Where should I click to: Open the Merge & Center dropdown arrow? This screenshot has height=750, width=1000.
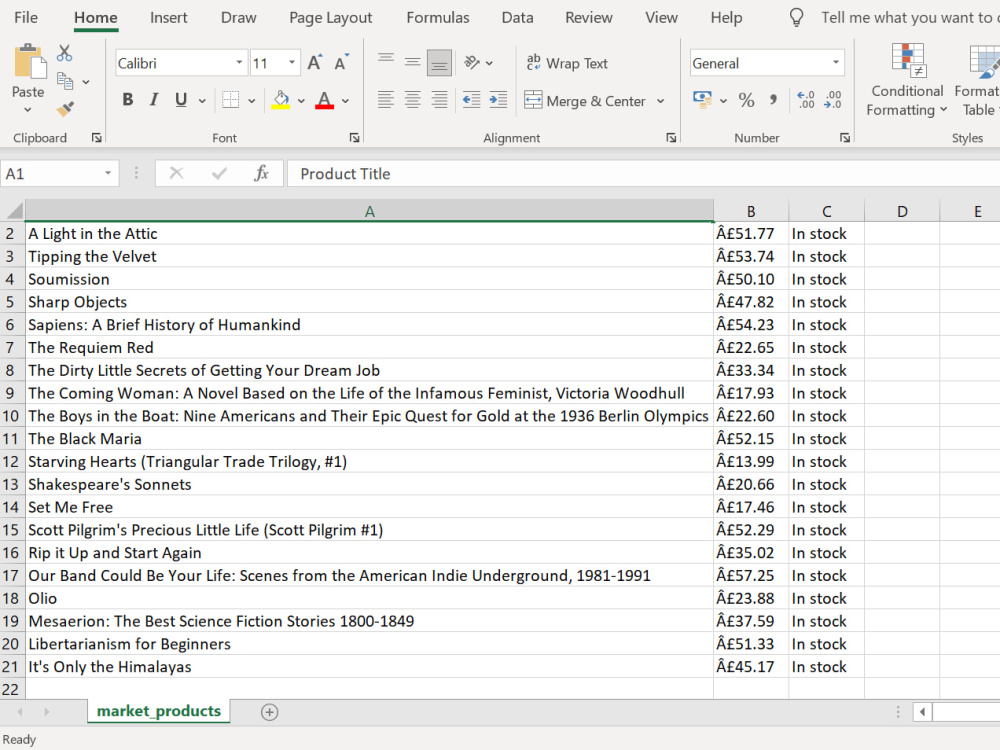pos(660,101)
